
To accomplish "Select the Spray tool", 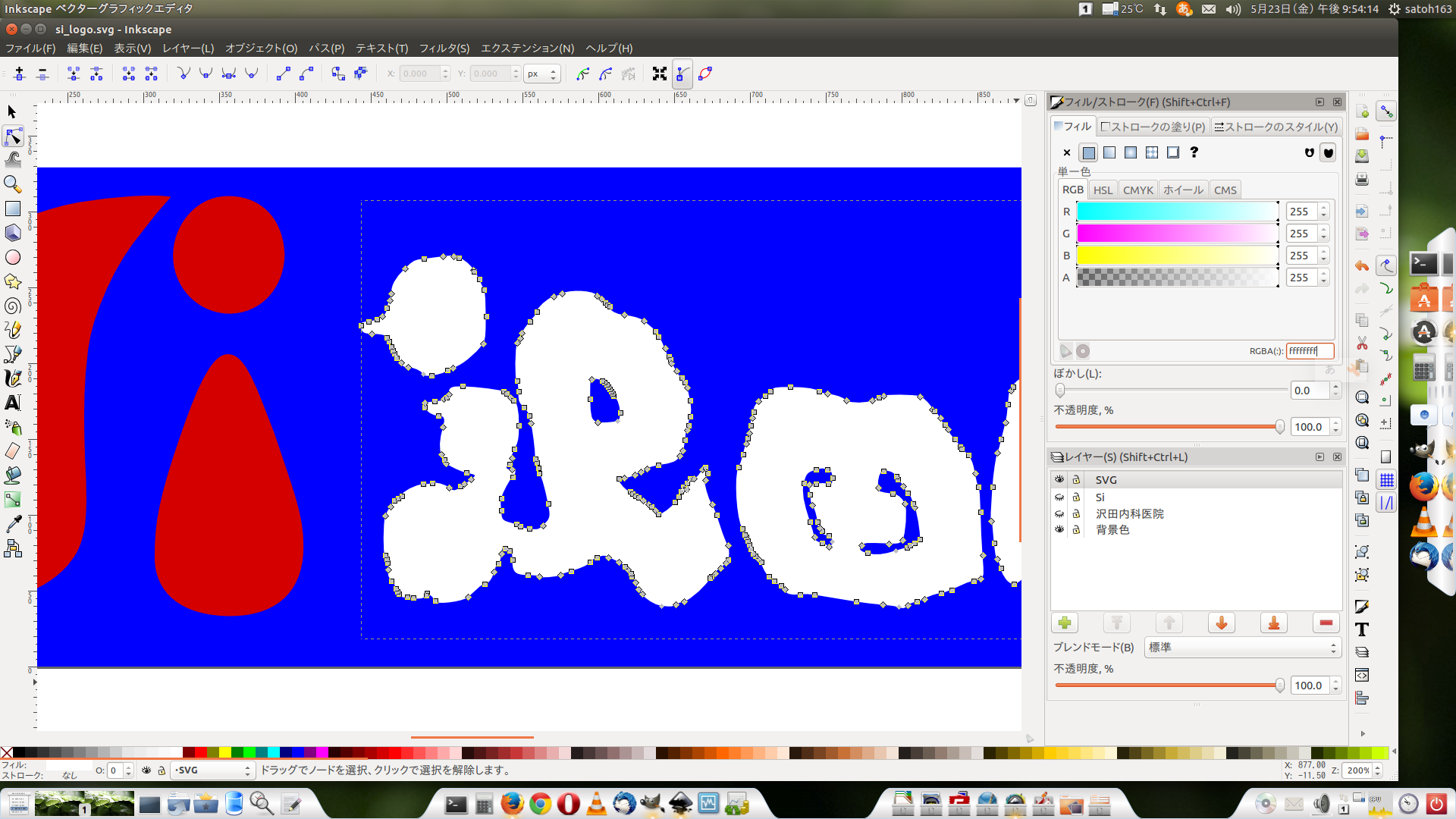I will 13,427.
